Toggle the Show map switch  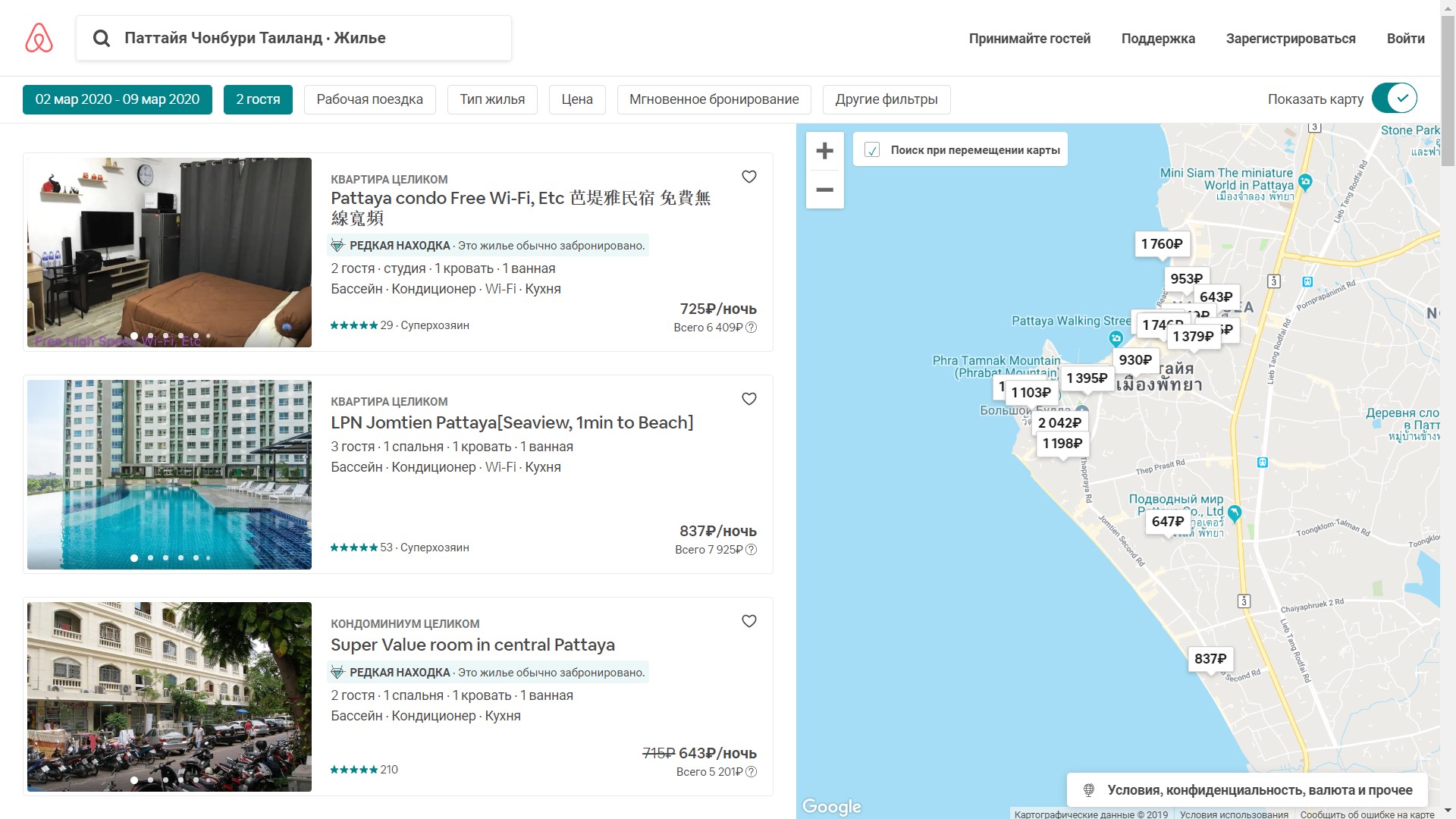[1395, 98]
